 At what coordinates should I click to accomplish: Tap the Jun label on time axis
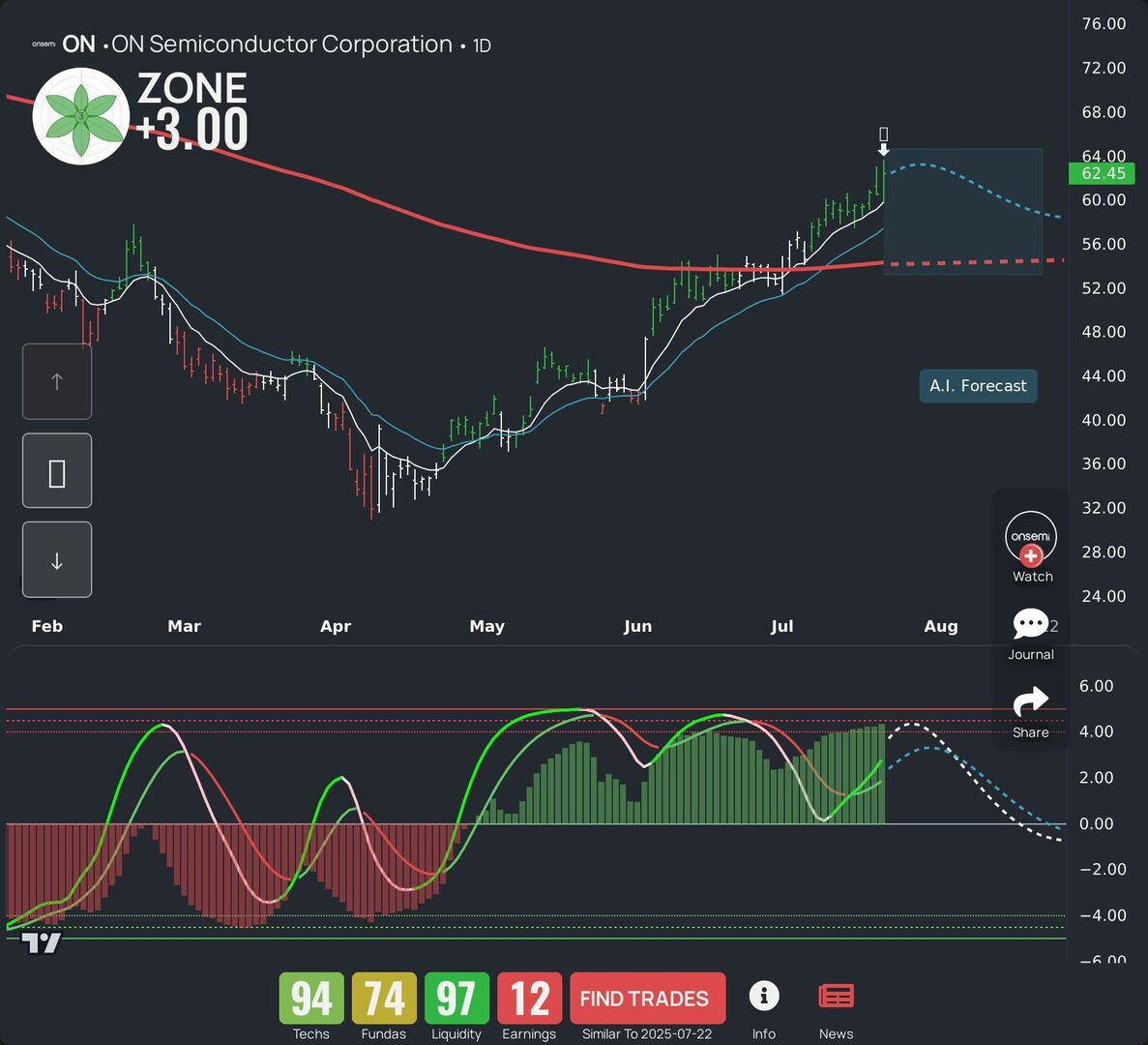click(637, 626)
